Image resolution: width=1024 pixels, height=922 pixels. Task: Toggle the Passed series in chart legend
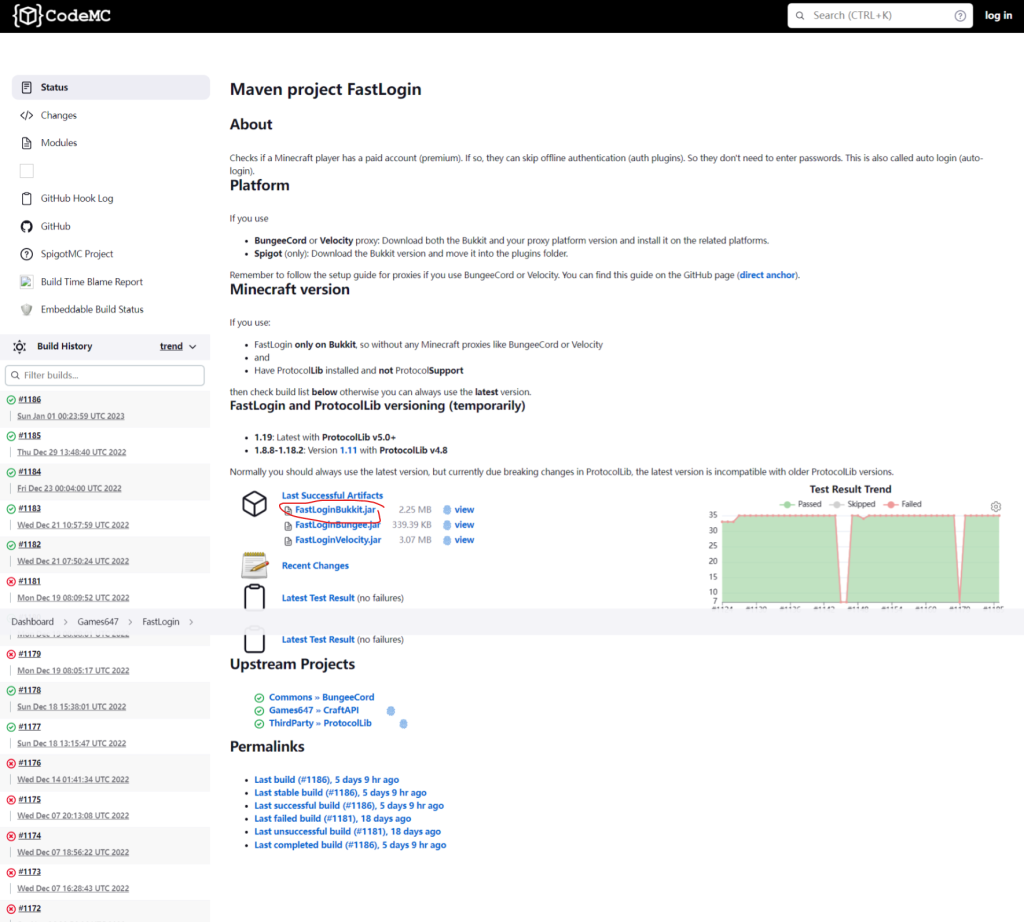click(x=802, y=504)
